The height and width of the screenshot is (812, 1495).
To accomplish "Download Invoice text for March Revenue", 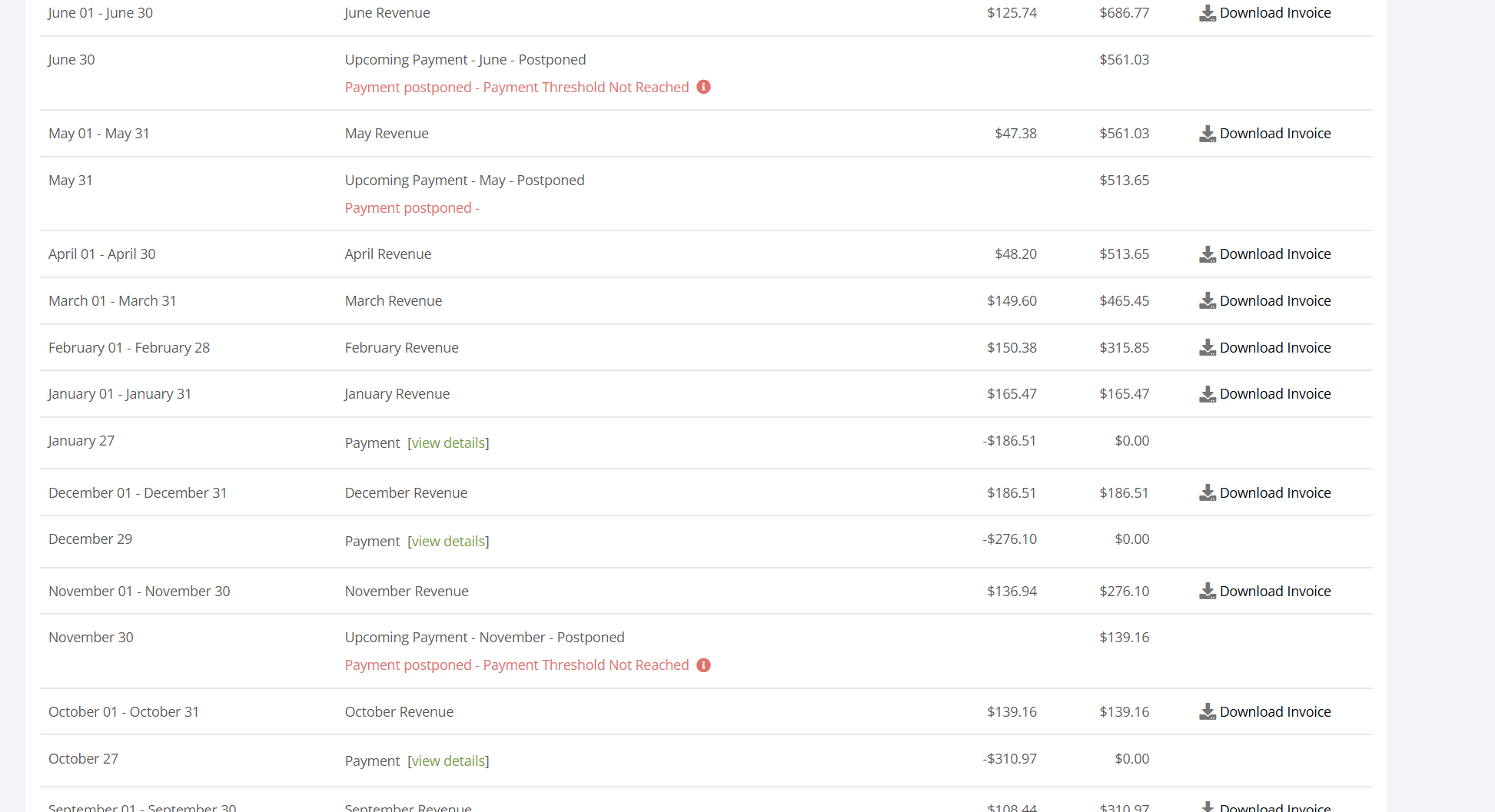I will [x=1275, y=301].
